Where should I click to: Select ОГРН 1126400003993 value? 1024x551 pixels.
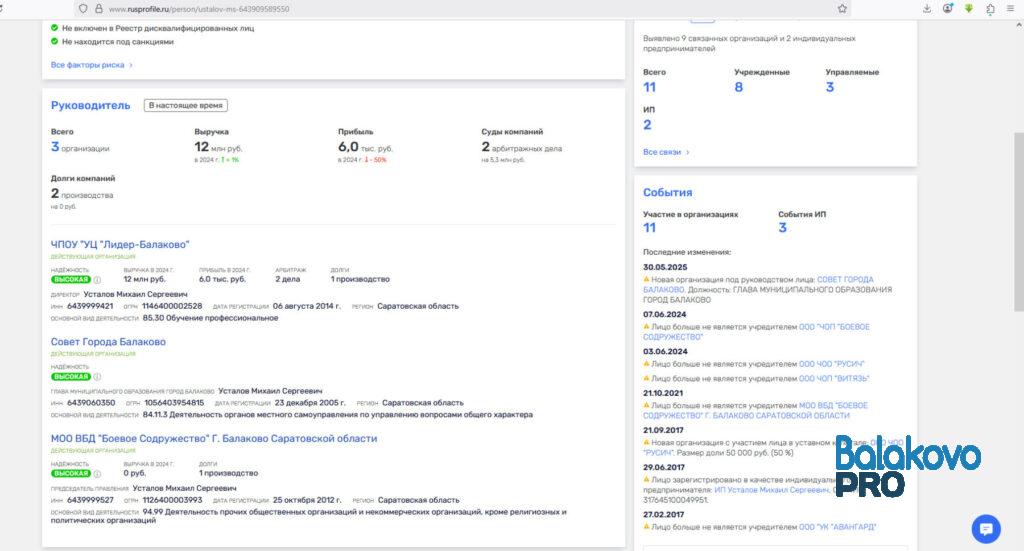[x=172, y=500]
